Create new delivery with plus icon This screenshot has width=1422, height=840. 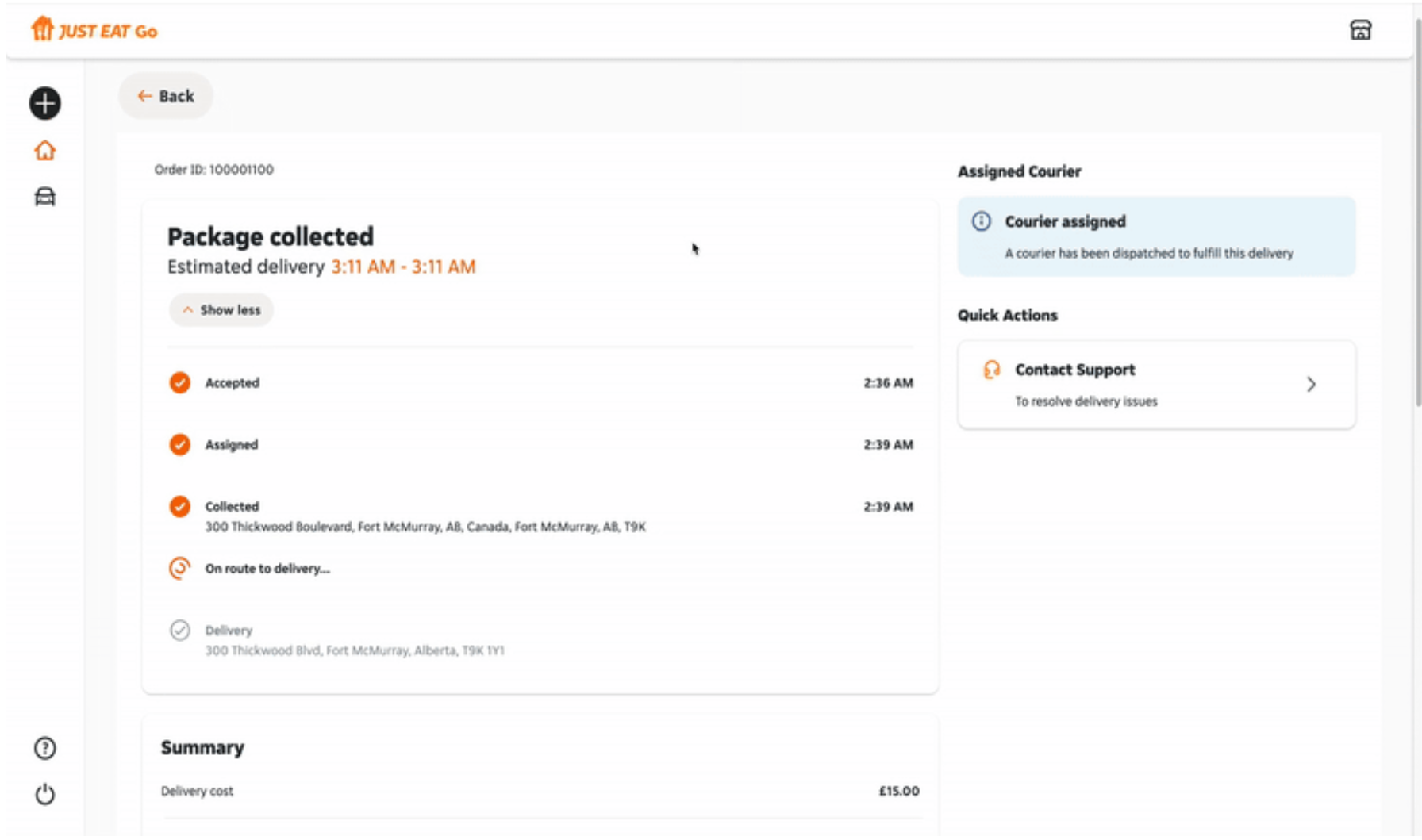click(45, 103)
